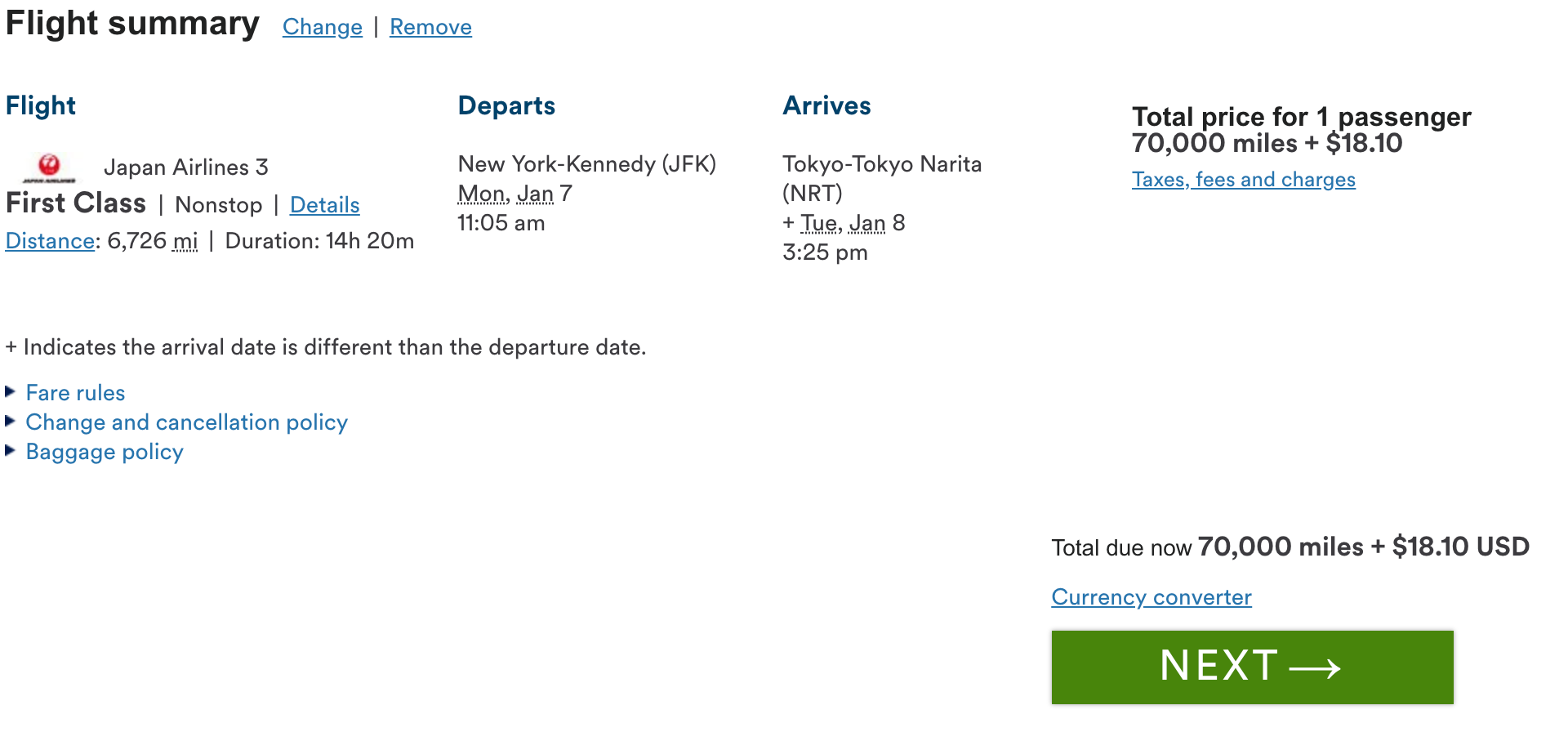Image resolution: width=1568 pixels, height=732 pixels.
Task: Click the Baggage policy triangle icon
Action: tap(11, 452)
